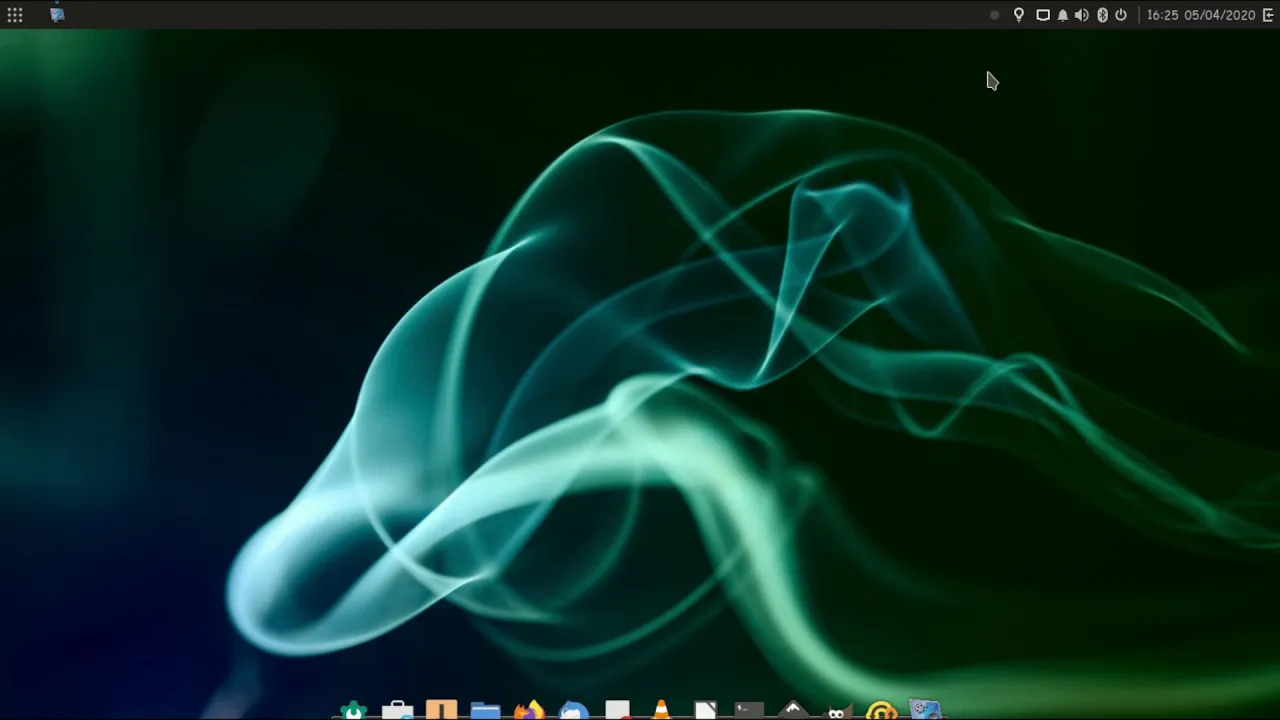Image resolution: width=1280 pixels, height=720 pixels.
Task: Open the white square app with red badge
Action: point(617,709)
